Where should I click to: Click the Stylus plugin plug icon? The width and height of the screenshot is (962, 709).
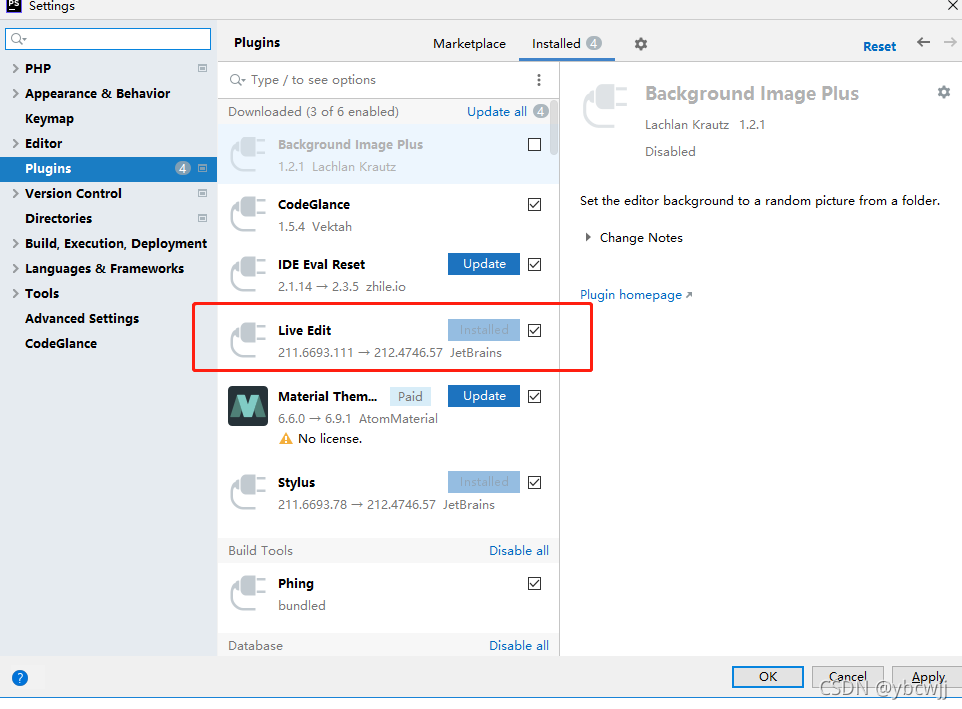click(x=248, y=492)
